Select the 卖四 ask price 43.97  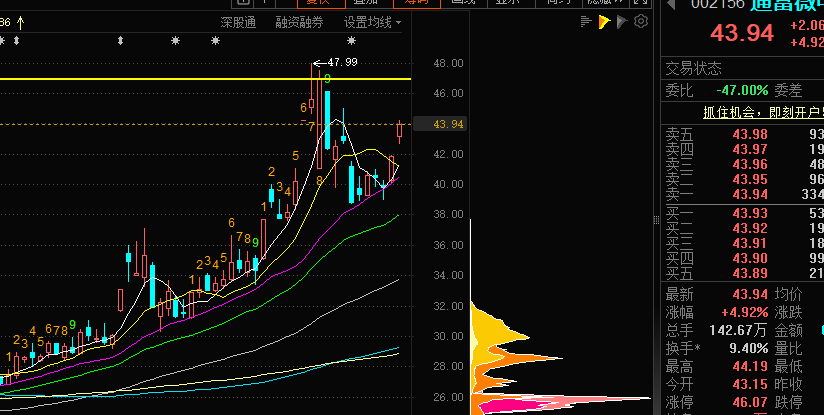[x=750, y=150]
